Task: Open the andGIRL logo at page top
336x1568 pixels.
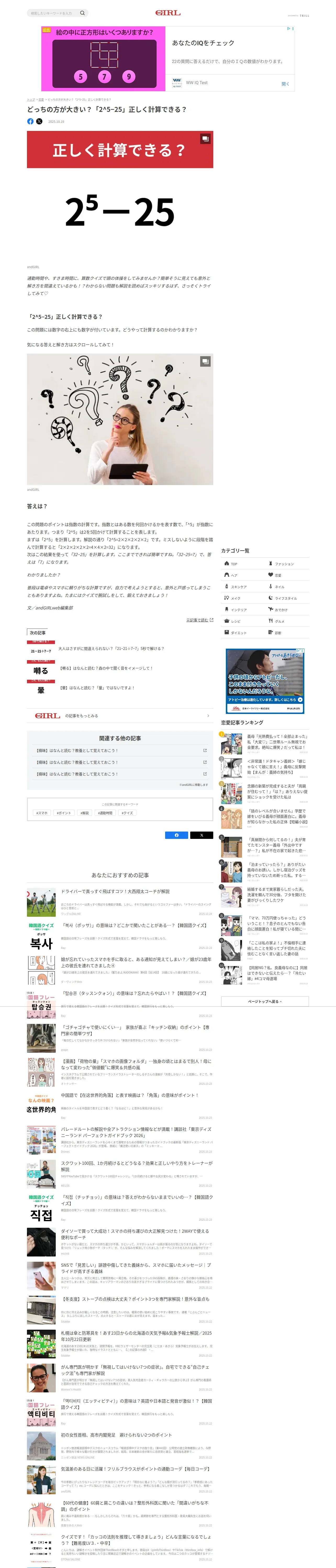Action: 168,13
